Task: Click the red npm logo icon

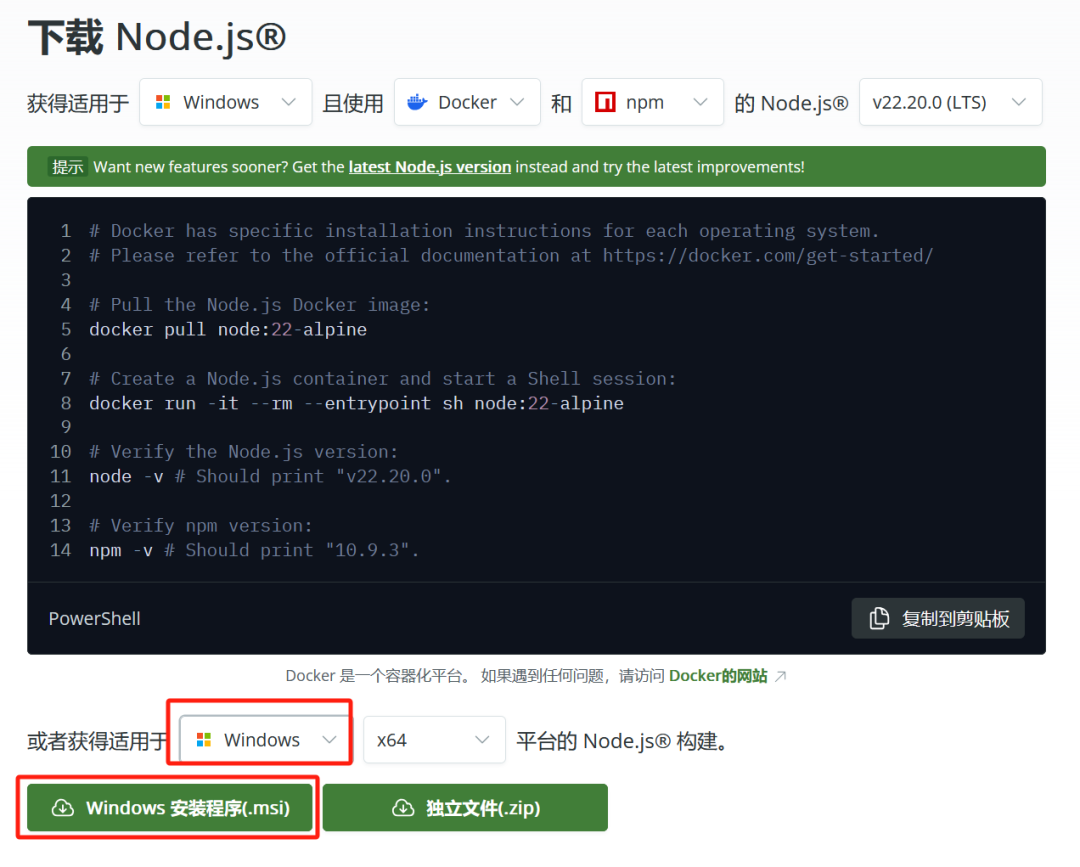Action: 605,103
